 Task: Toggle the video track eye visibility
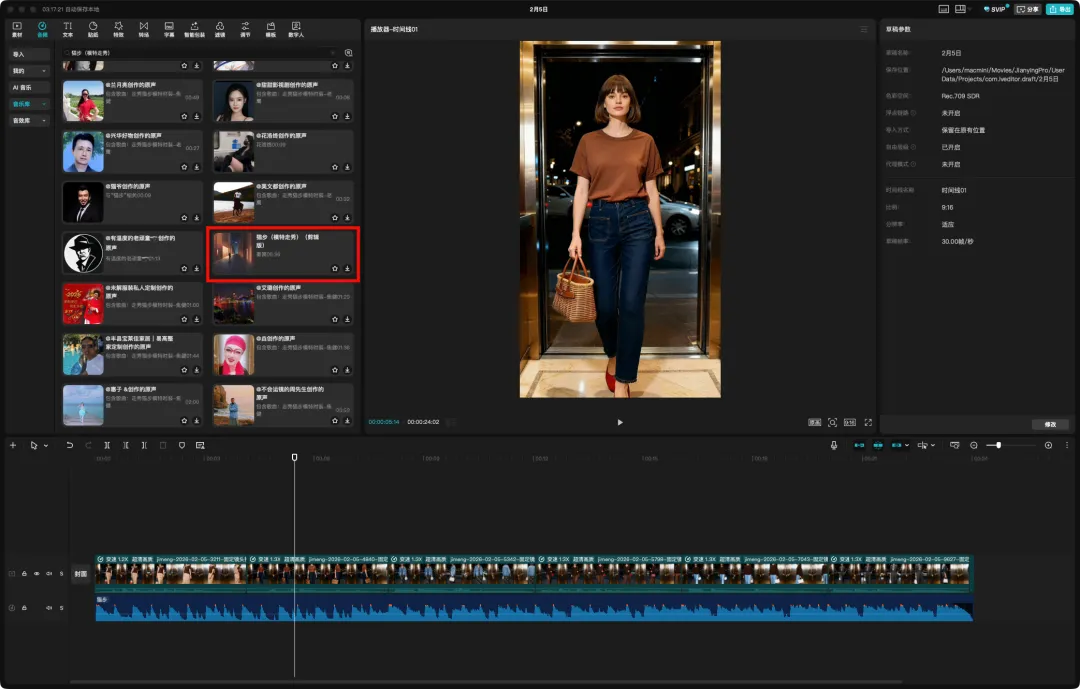[37, 574]
